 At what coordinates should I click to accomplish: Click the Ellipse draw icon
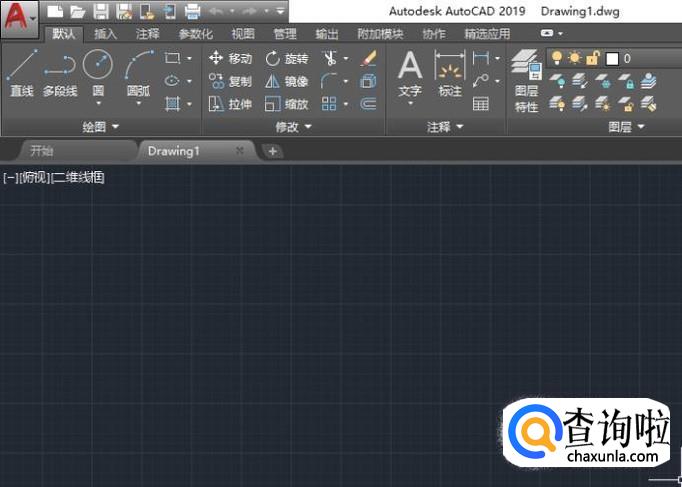pos(172,81)
